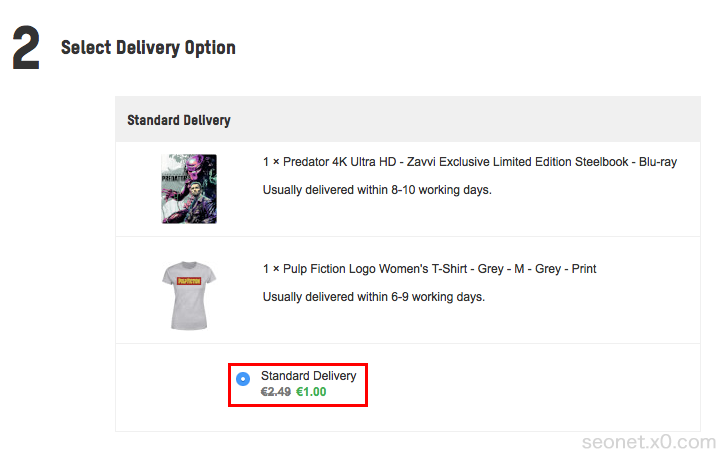Image resolution: width=723 pixels, height=455 pixels.
Task: Click the green €1.00 discounted price
Action: click(x=311, y=392)
